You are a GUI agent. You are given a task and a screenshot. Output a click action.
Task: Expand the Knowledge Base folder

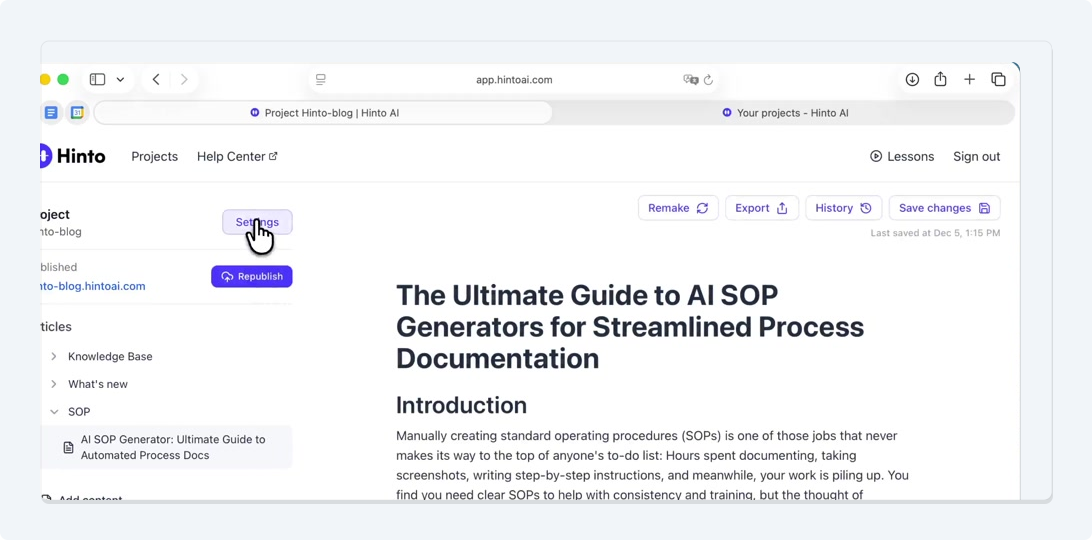(54, 356)
